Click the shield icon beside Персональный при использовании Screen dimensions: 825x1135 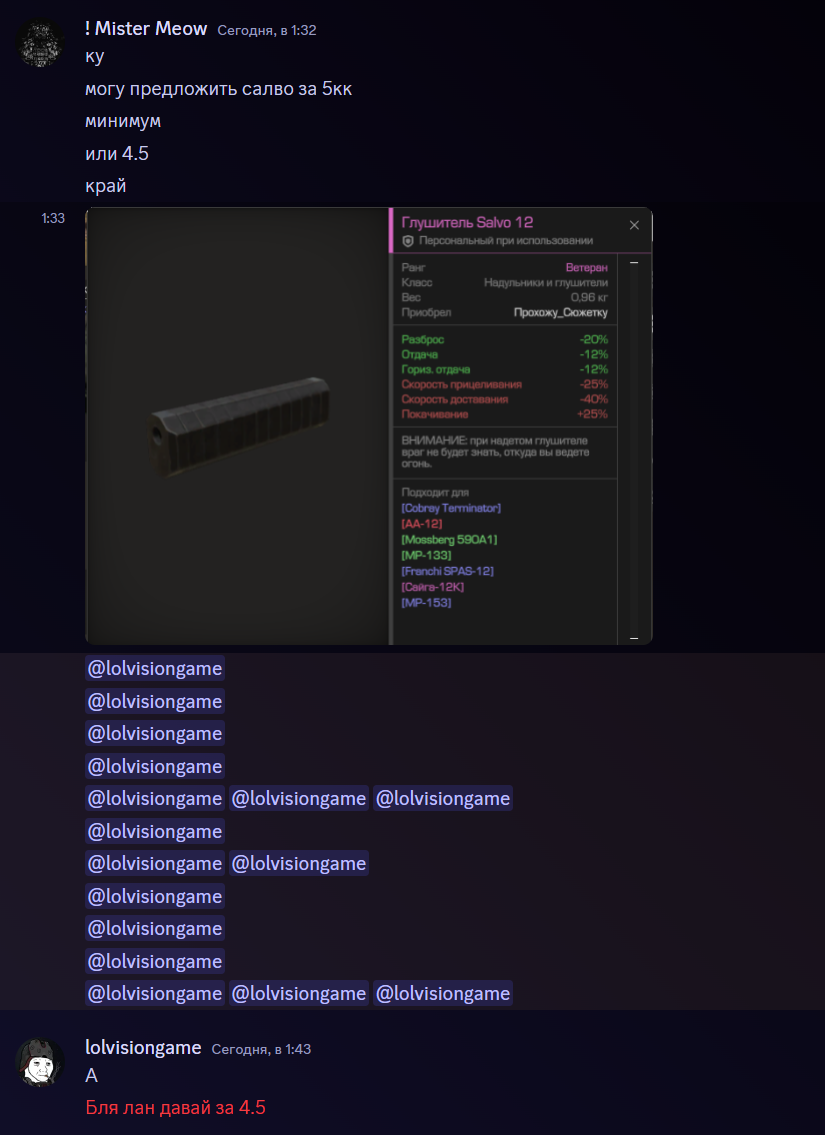(408, 240)
